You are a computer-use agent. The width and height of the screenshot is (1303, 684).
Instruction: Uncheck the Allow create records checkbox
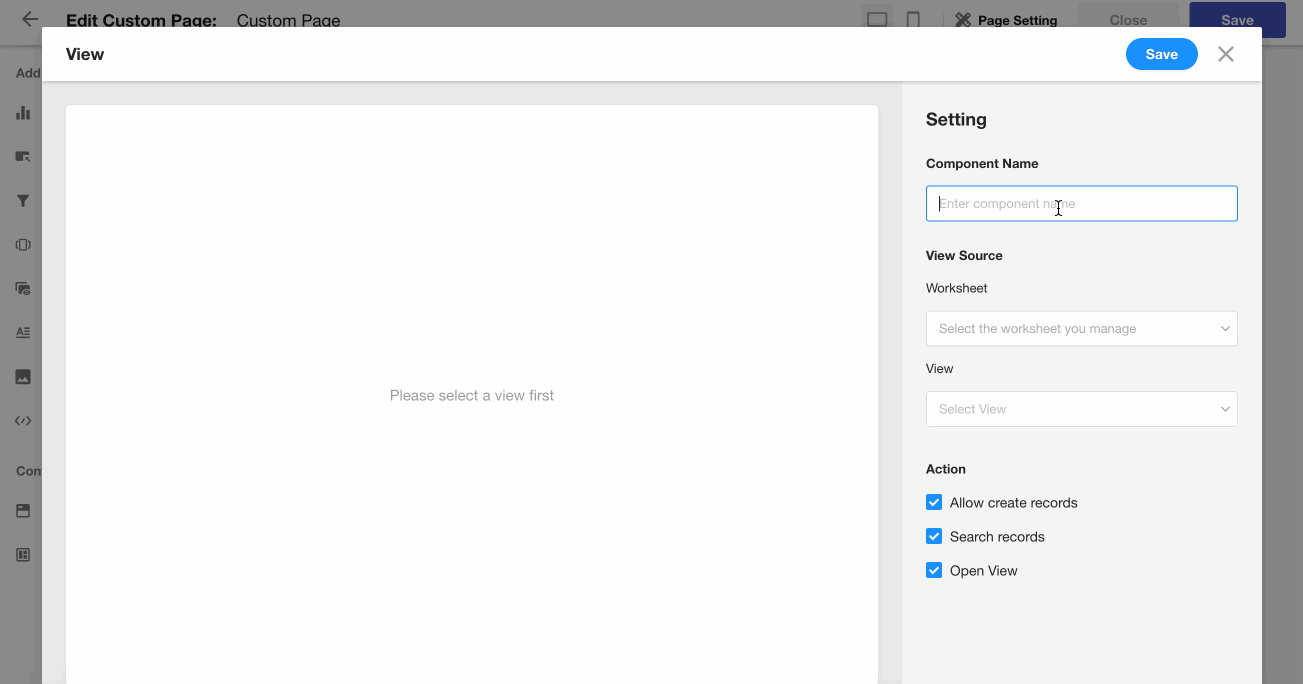point(934,502)
